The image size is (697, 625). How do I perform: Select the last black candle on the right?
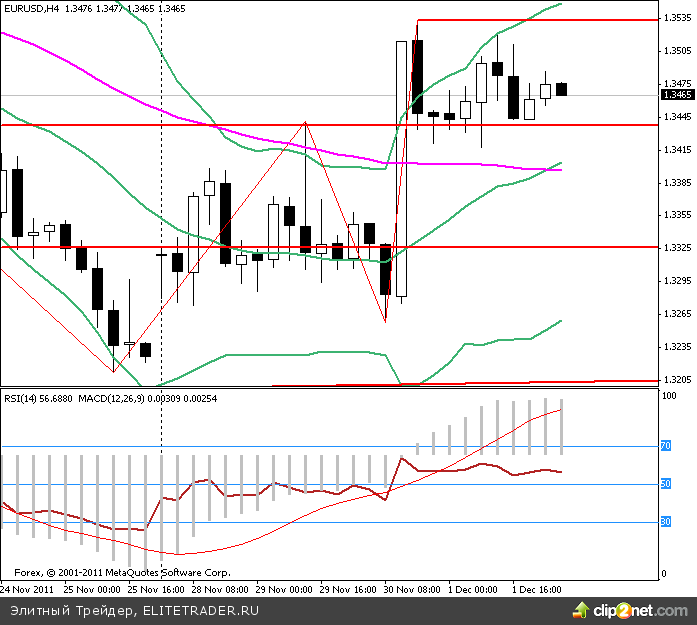[561, 89]
